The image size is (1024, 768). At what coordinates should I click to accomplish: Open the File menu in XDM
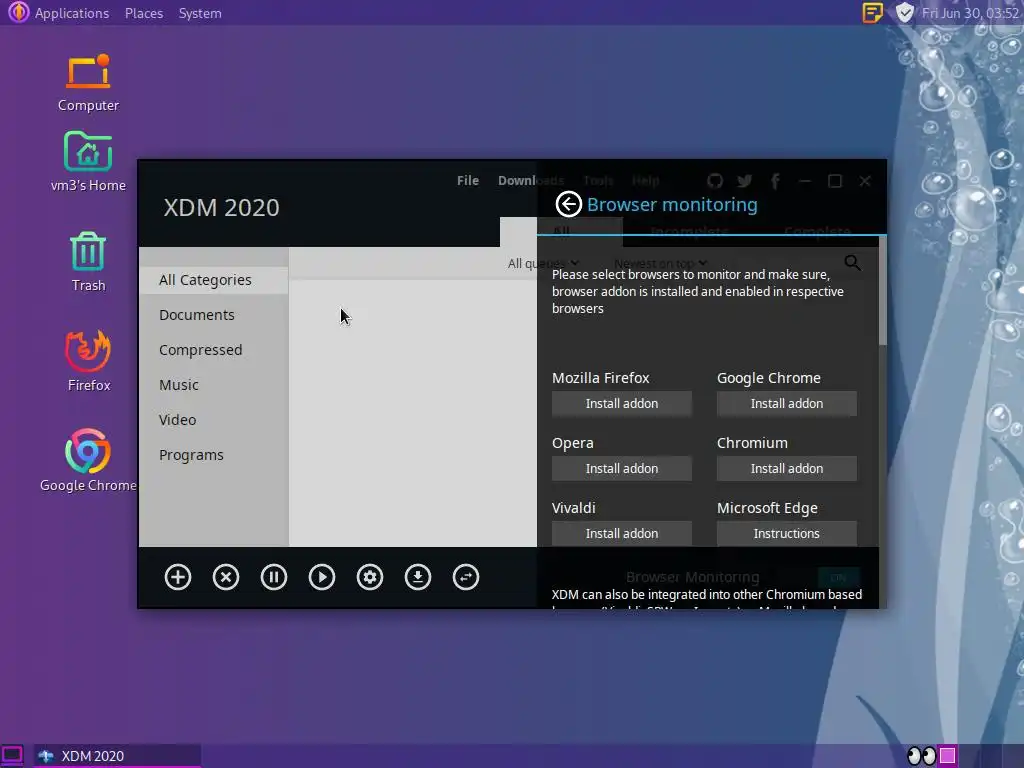(x=468, y=180)
